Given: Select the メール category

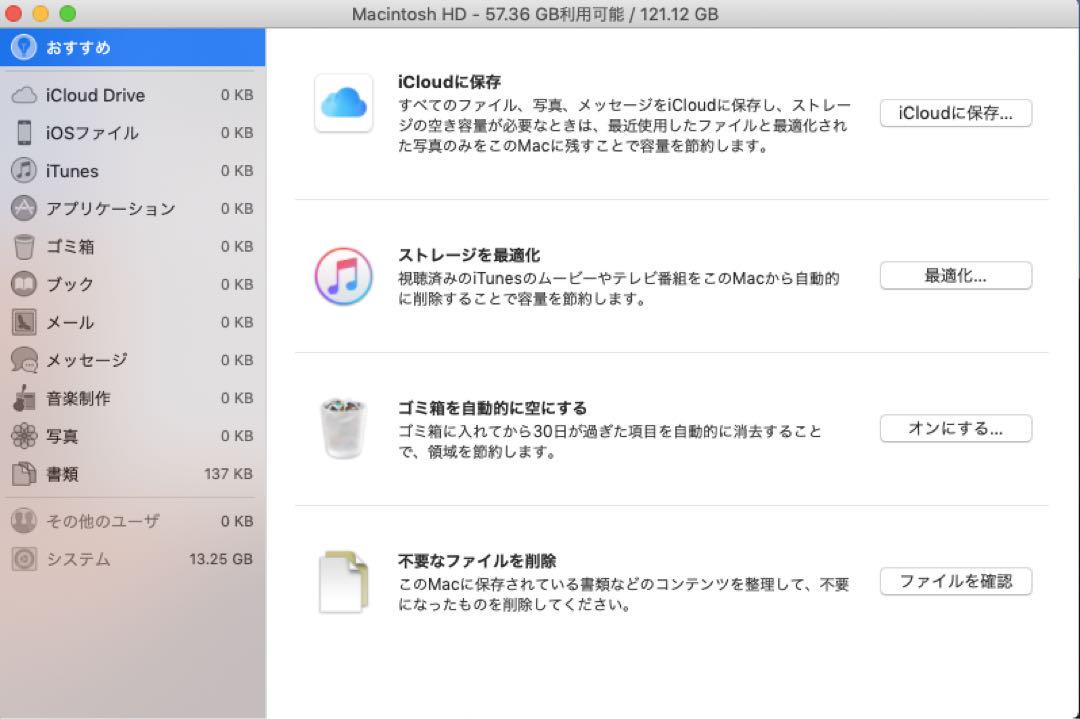Looking at the screenshot, I should [x=132, y=322].
